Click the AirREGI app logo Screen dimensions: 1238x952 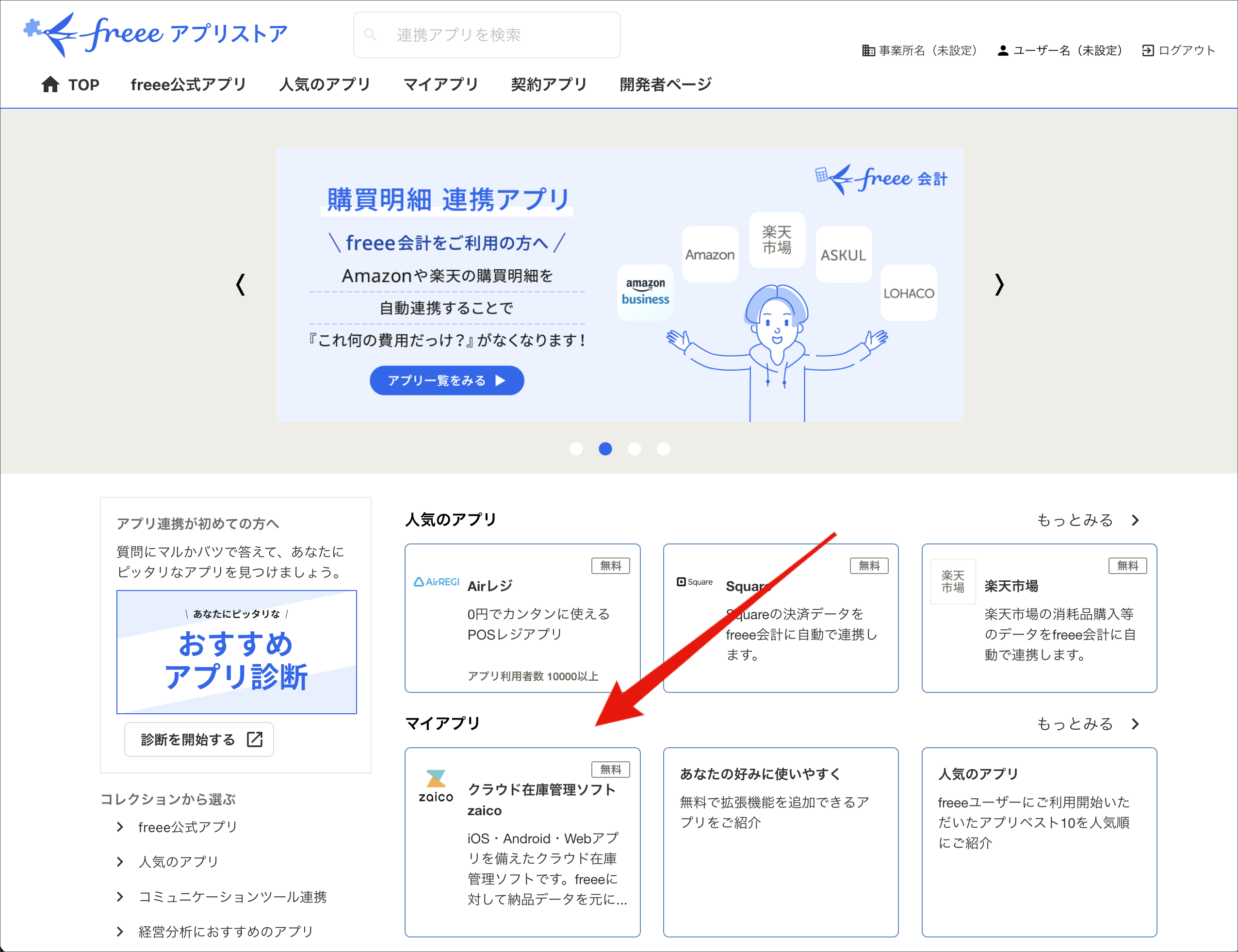tap(436, 582)
